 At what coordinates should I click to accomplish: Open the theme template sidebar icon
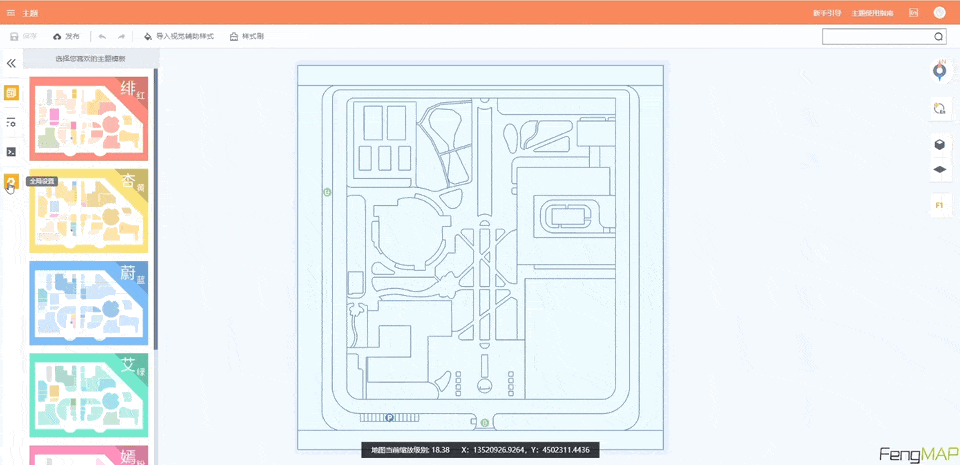click(11, 93)
